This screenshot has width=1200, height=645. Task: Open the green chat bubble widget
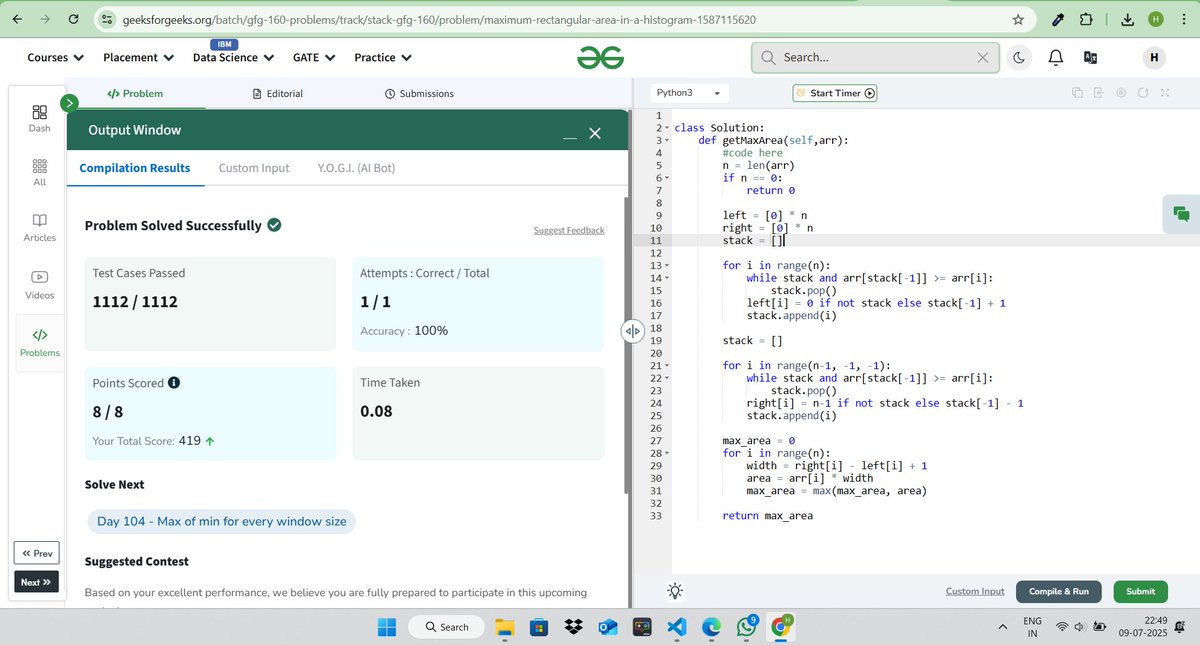point(1181,213)
